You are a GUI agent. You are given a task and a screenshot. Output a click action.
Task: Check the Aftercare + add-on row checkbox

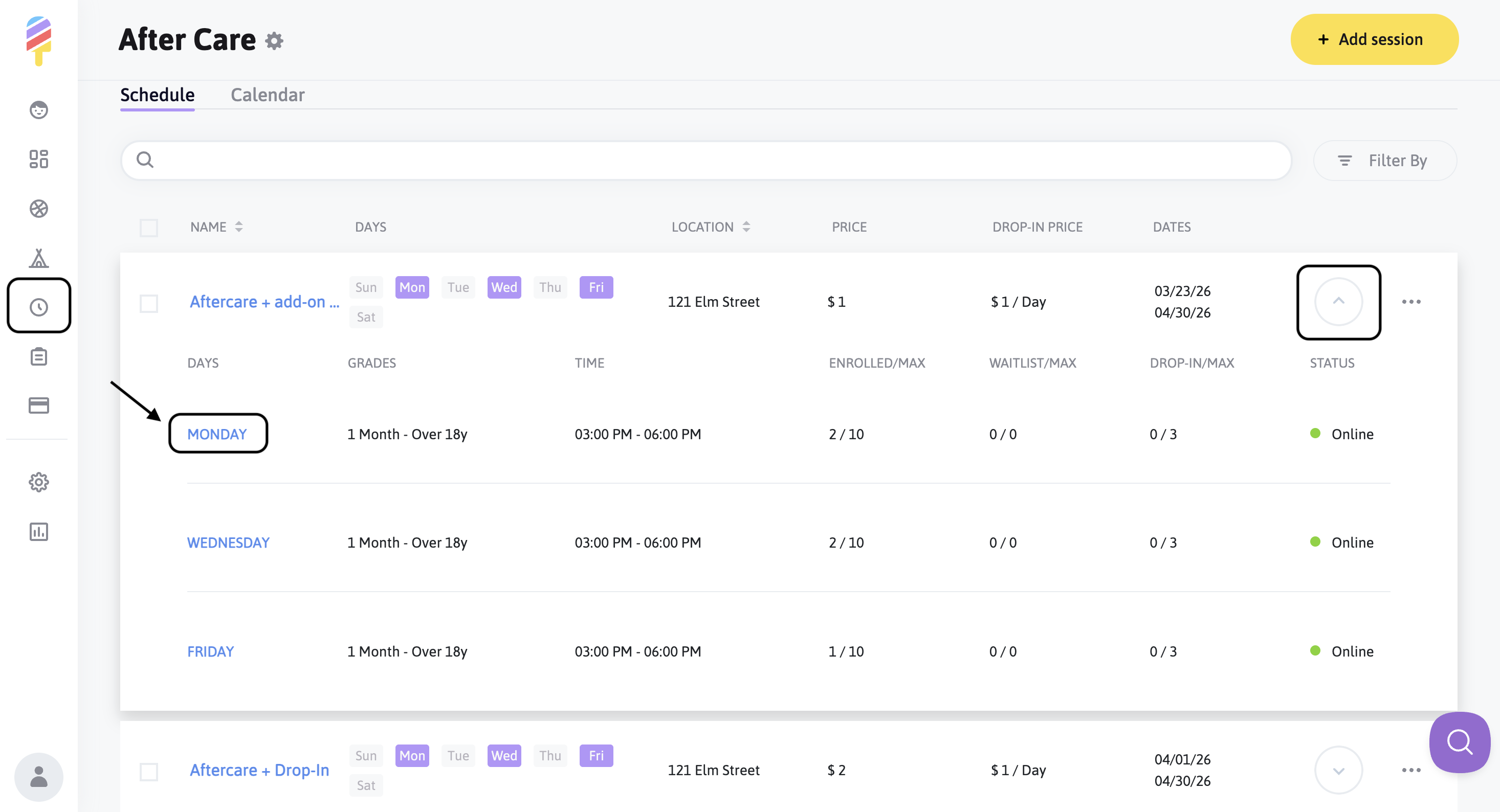pyautogui.click(x=148, y=303)
